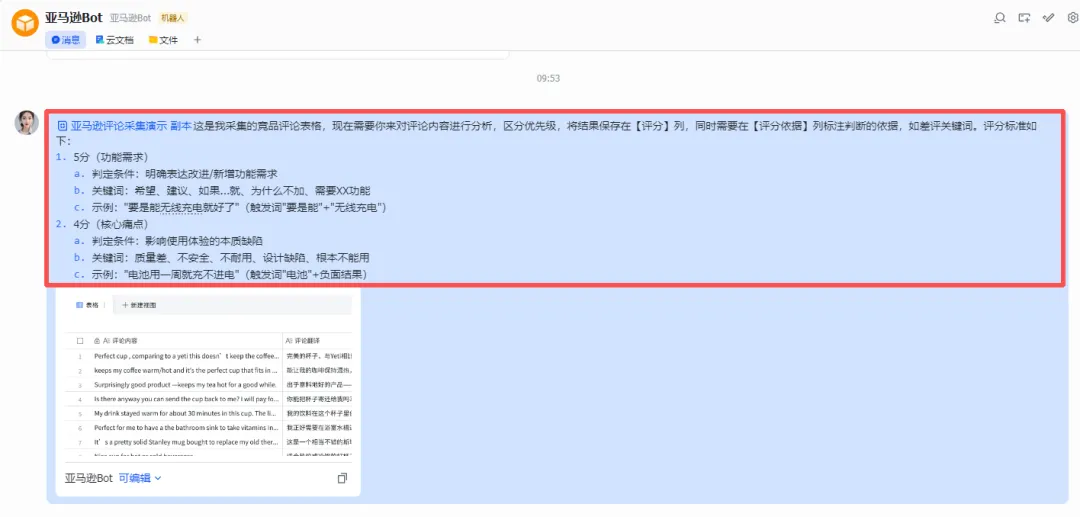Open the embedded table preview thumbnail
Viewport: 1080px width, 517px height.
[209, 375]
